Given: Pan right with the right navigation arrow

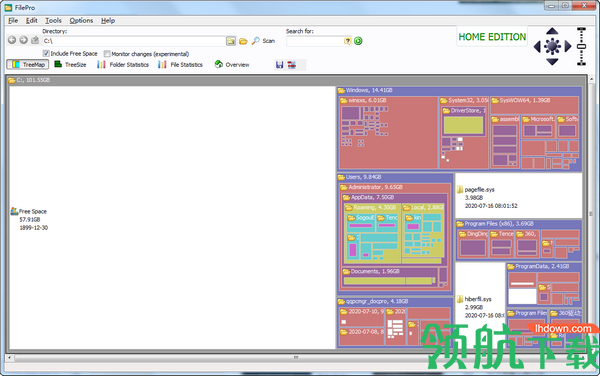Looking at the screenshot, I should point(568,47).
